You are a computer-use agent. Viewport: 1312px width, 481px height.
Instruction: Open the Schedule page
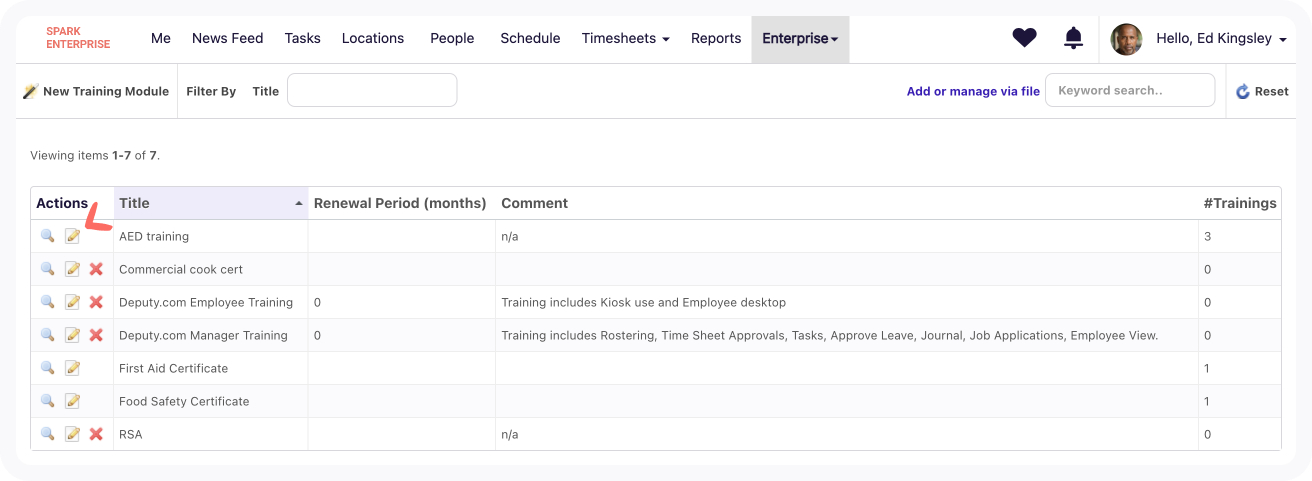(530, 38)
